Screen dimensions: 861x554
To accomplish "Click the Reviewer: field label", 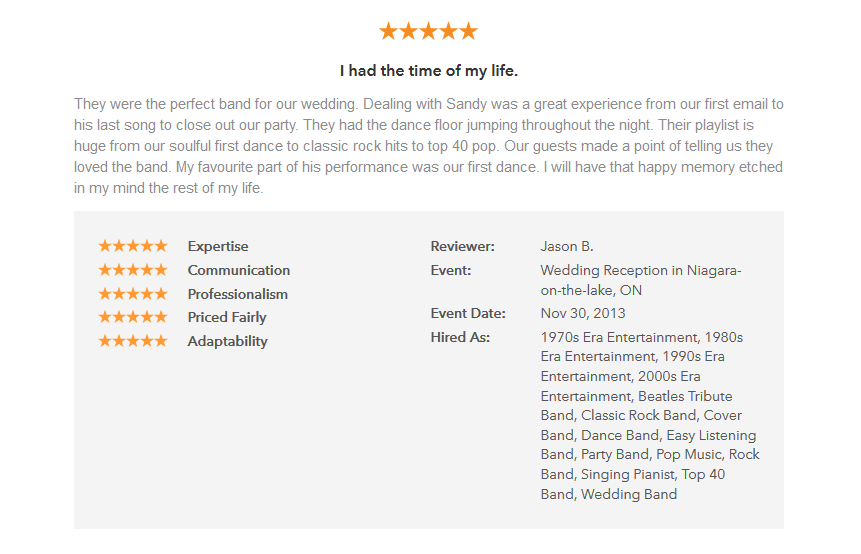I will click(462, 247).
